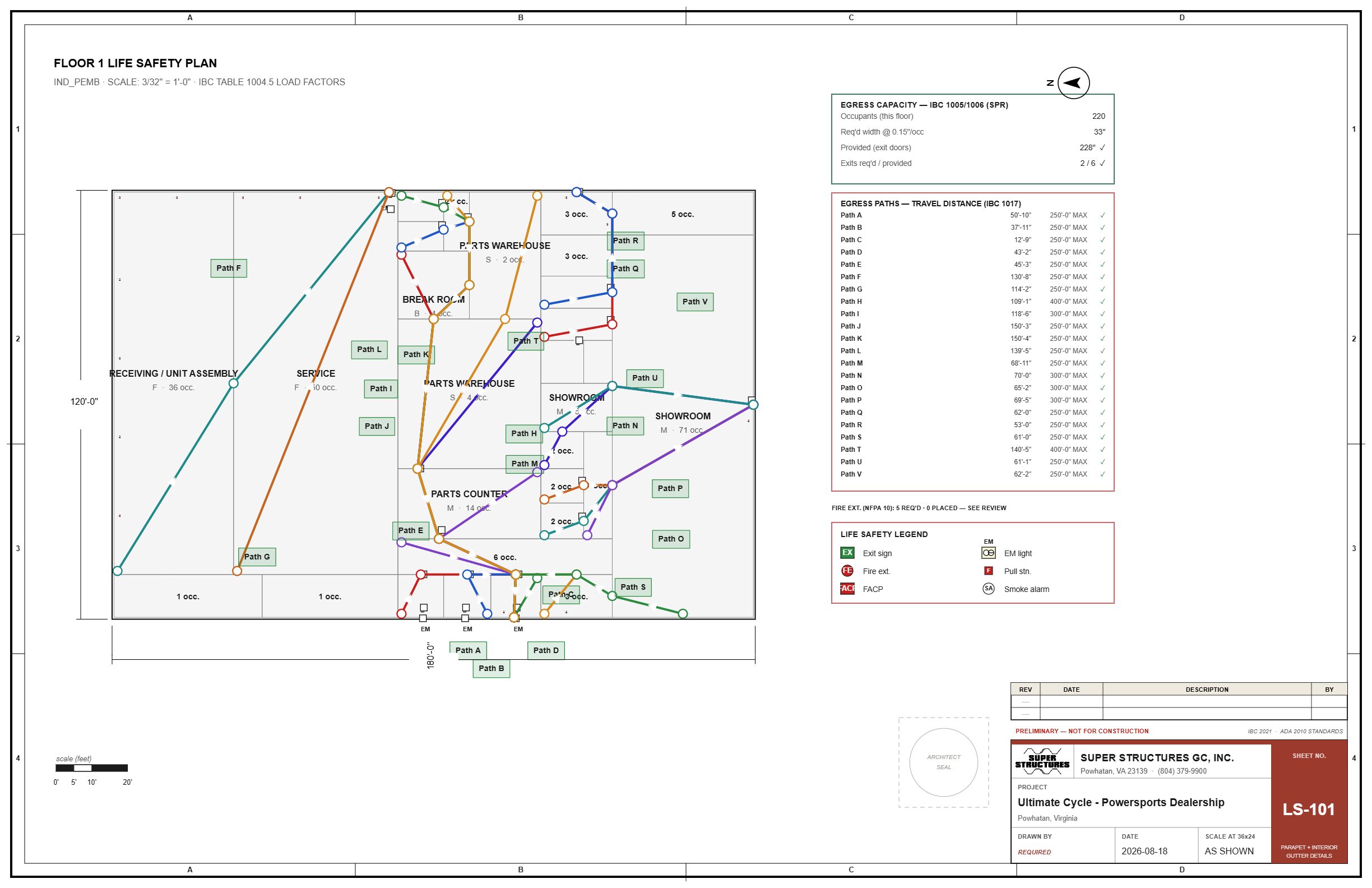The width and height of the screenshot is (1372, 888).
Task: Click the PRELIMINARY — NOT FOR CONSTRUCTION note
Action: (1082, 731)
